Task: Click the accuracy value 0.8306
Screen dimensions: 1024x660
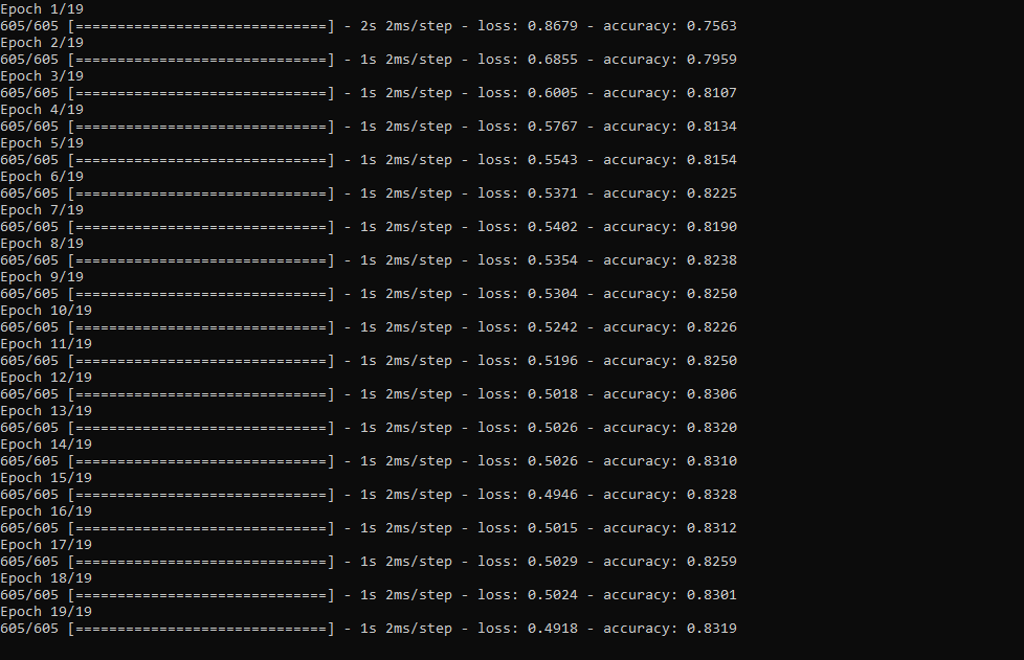Action: [711, 395]
